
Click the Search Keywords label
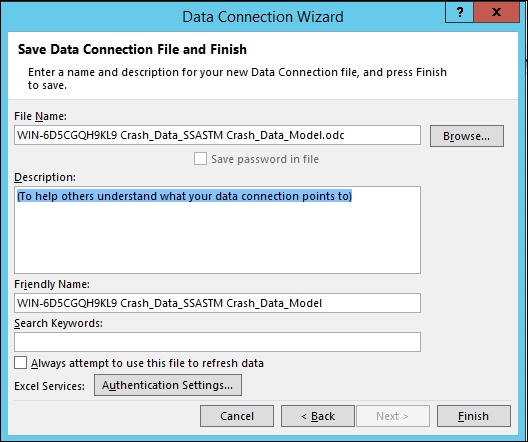click(x=58, y=323)
